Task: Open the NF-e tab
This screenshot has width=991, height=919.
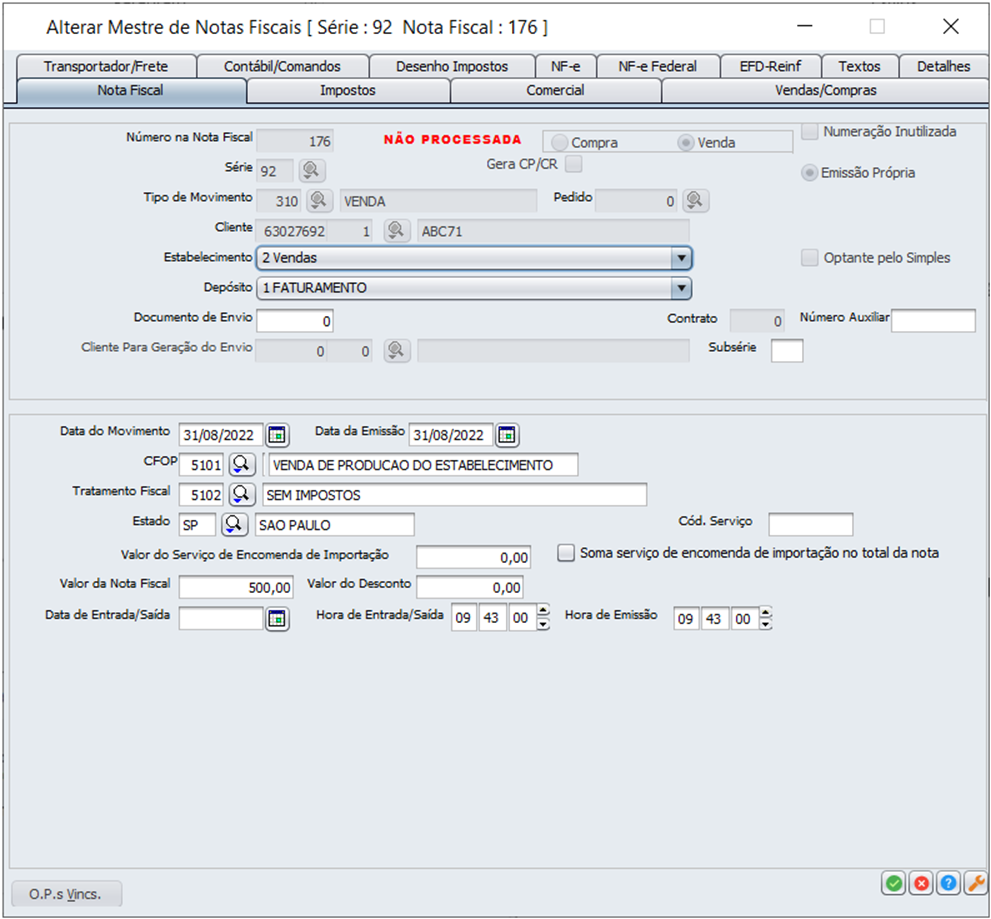Action: (x=566, y=66)
